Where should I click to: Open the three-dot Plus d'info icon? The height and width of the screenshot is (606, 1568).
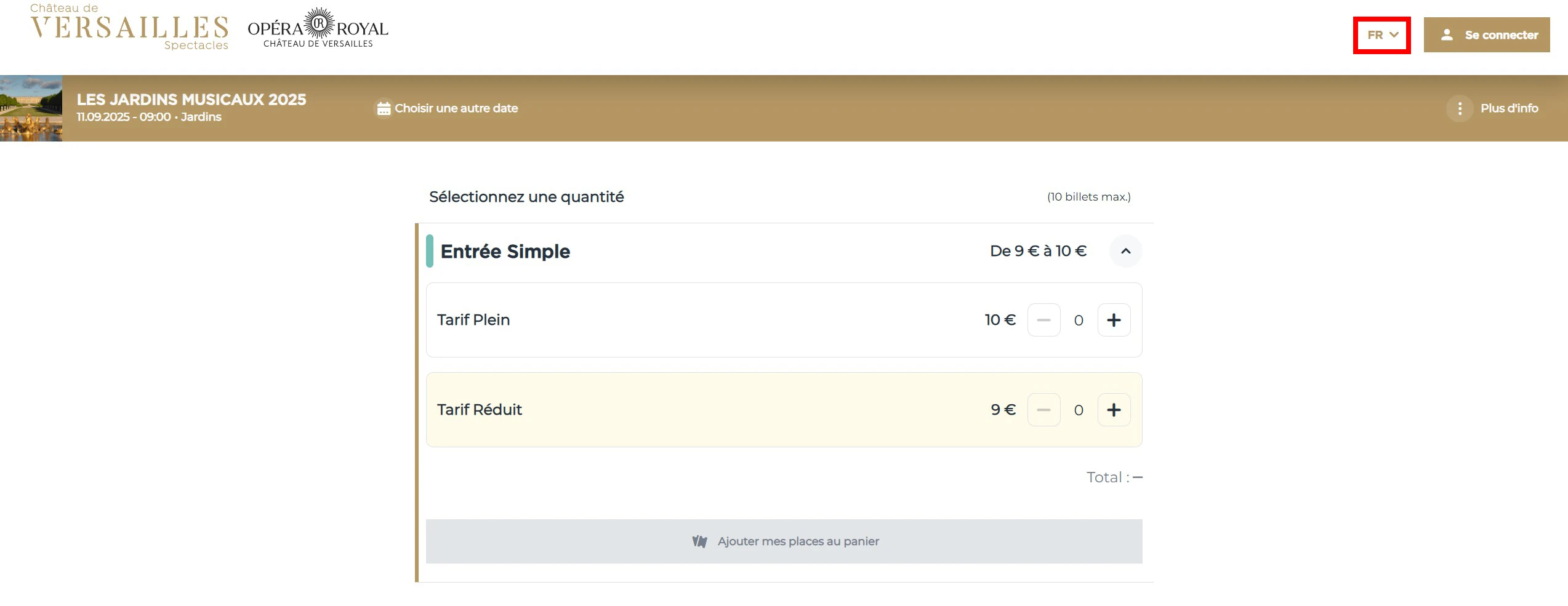point(1459,109)
